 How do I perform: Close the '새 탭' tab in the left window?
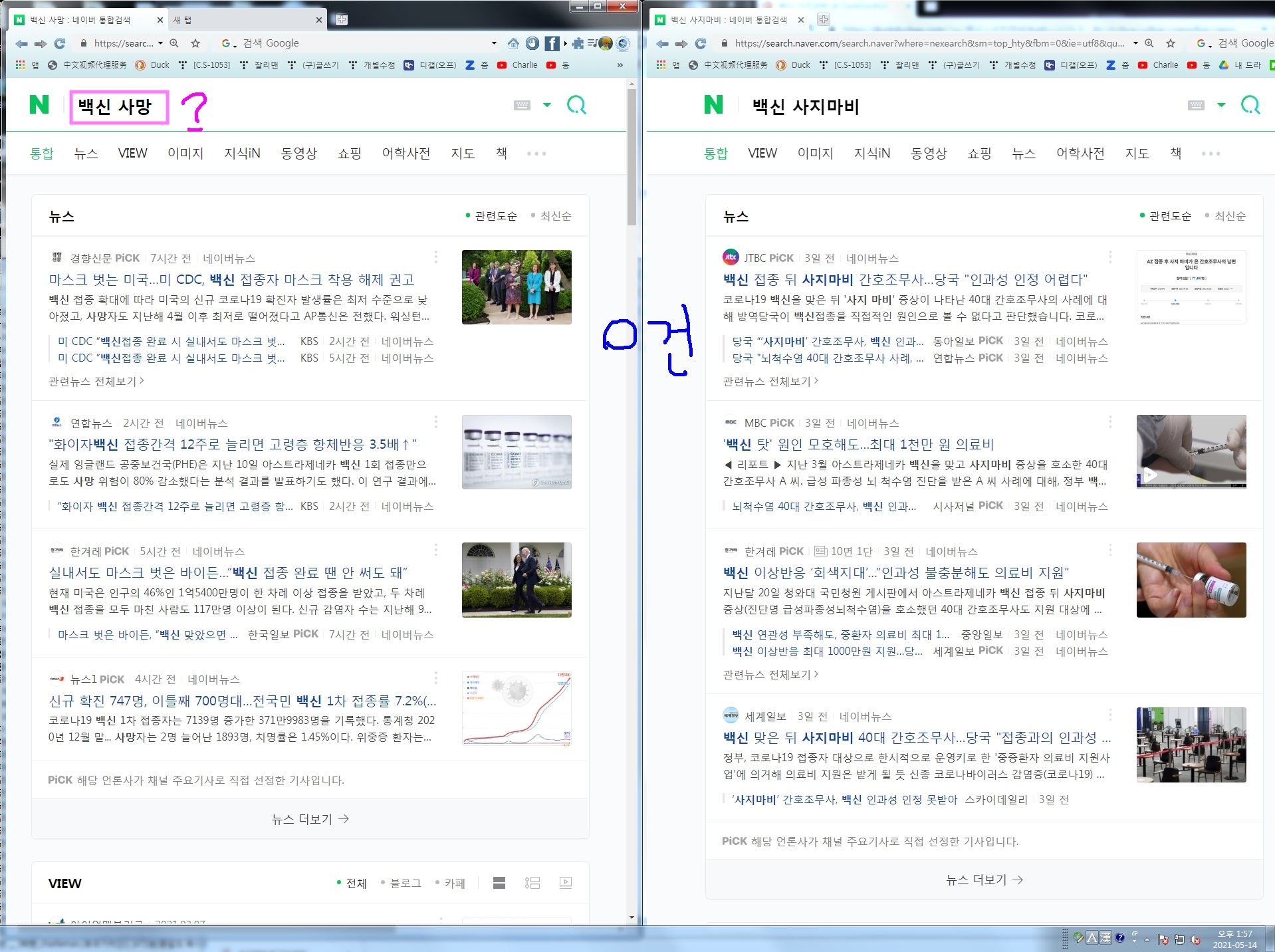[x=319, y=20]
